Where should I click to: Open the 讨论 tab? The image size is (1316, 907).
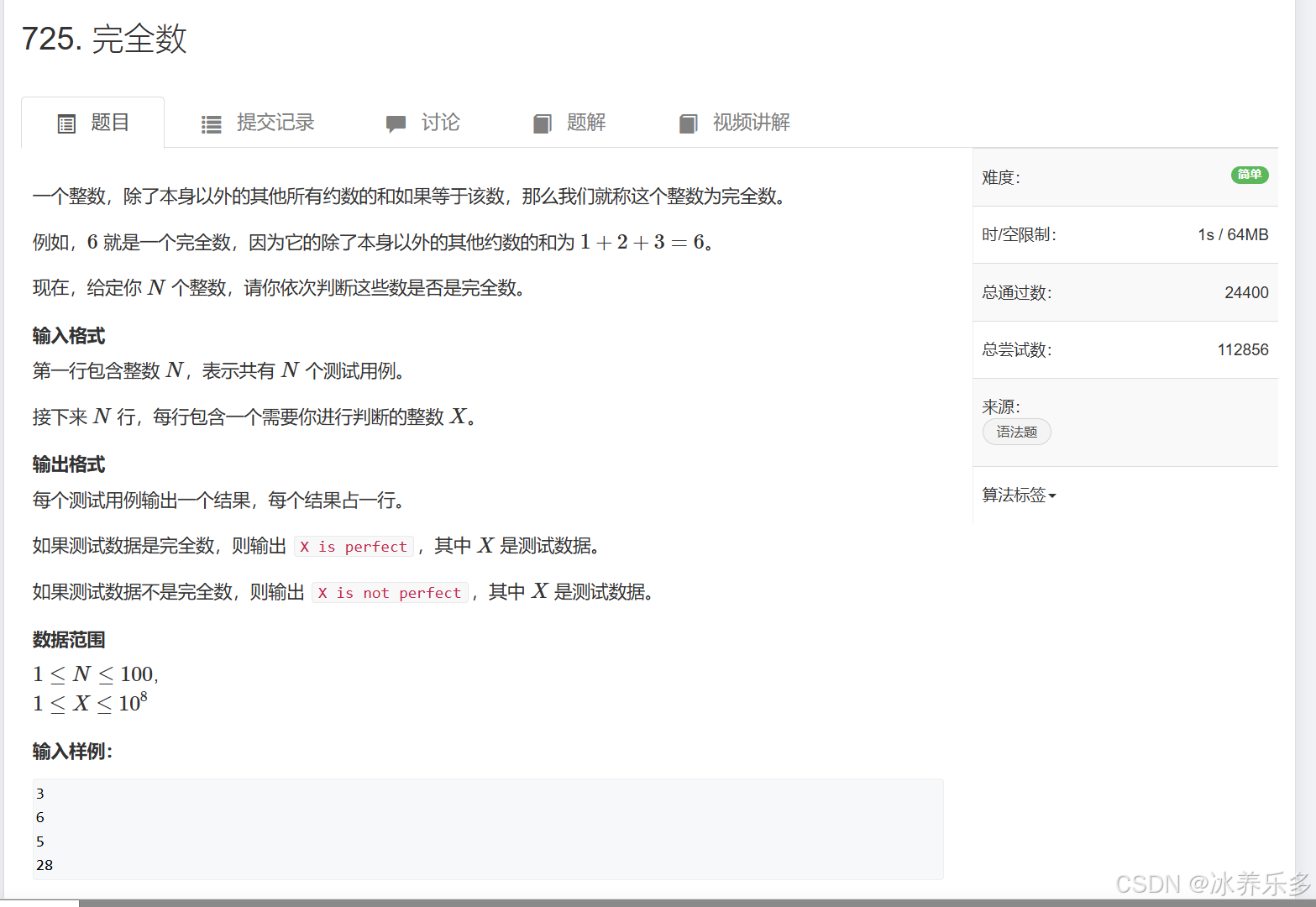pos(440,123)
